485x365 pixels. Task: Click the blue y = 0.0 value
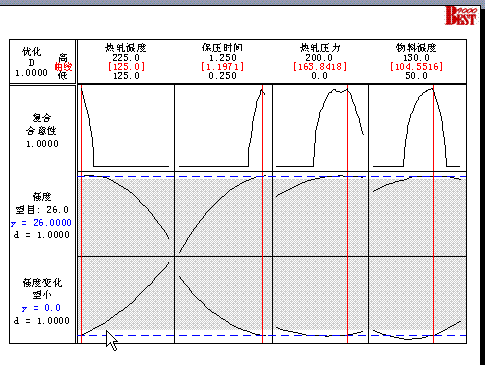[41, 308]
